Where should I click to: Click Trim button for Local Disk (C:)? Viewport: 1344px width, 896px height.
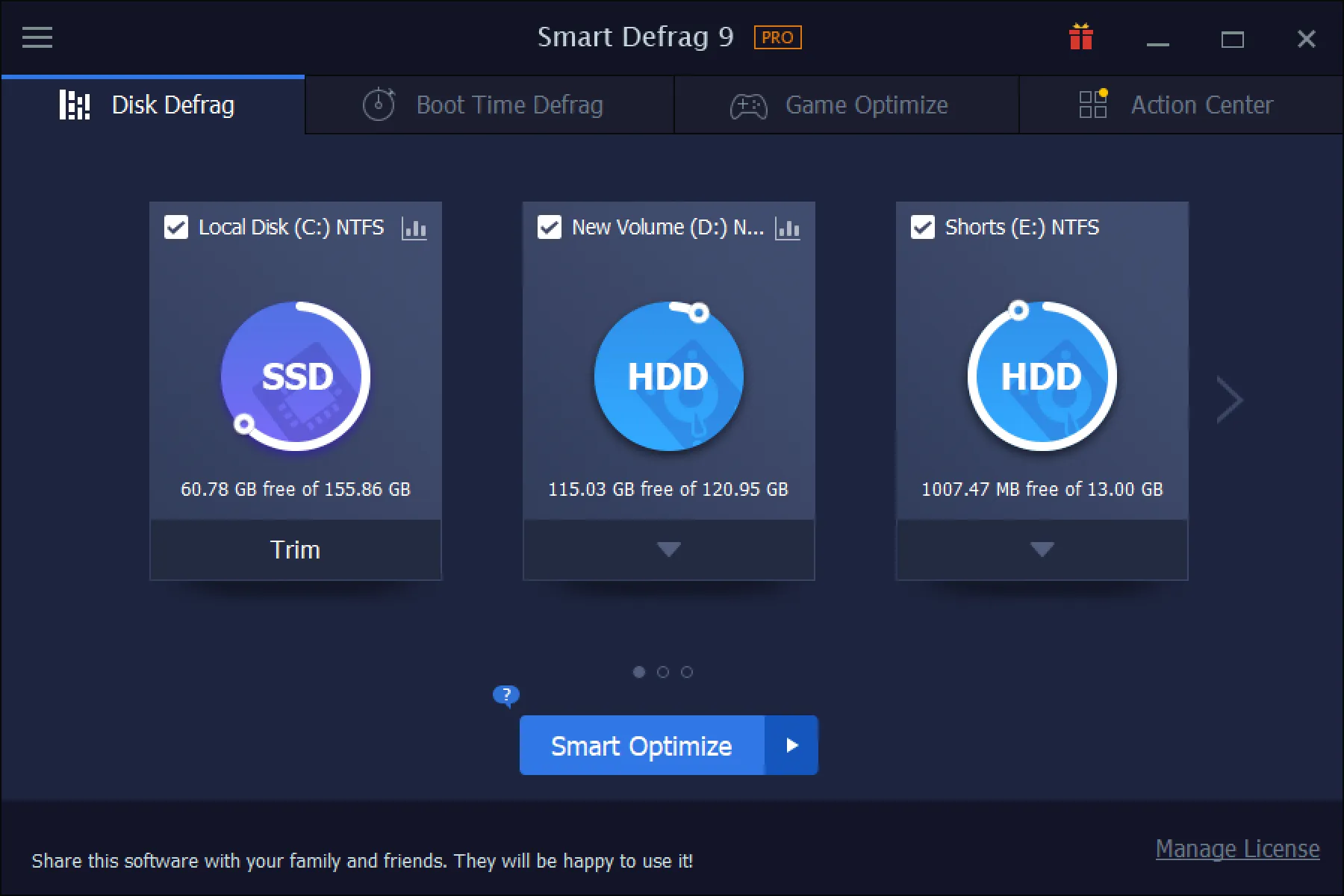296,550
